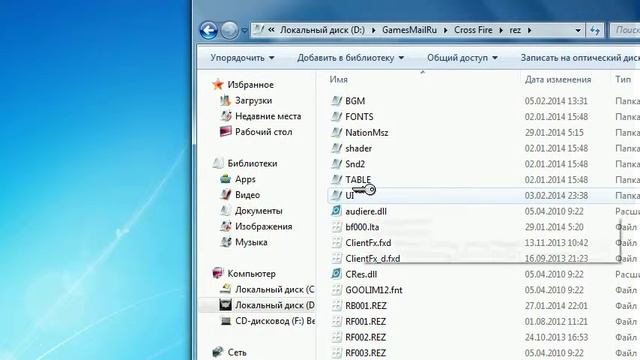Sort by the Имя column header
This screenshot has width=640, height=360.
(x=338, y=80)
